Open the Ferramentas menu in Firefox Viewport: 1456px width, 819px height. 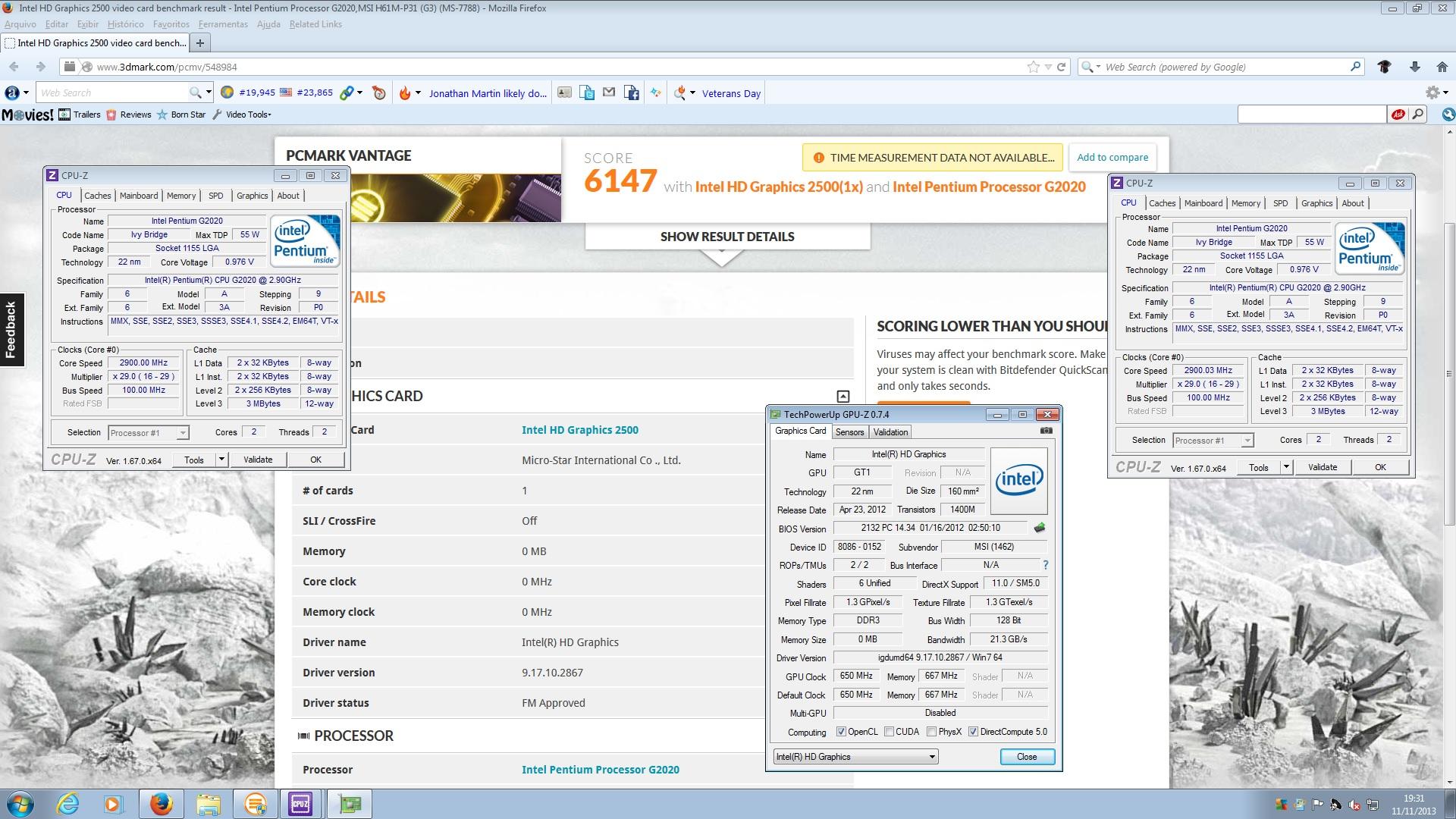point(223,24)
